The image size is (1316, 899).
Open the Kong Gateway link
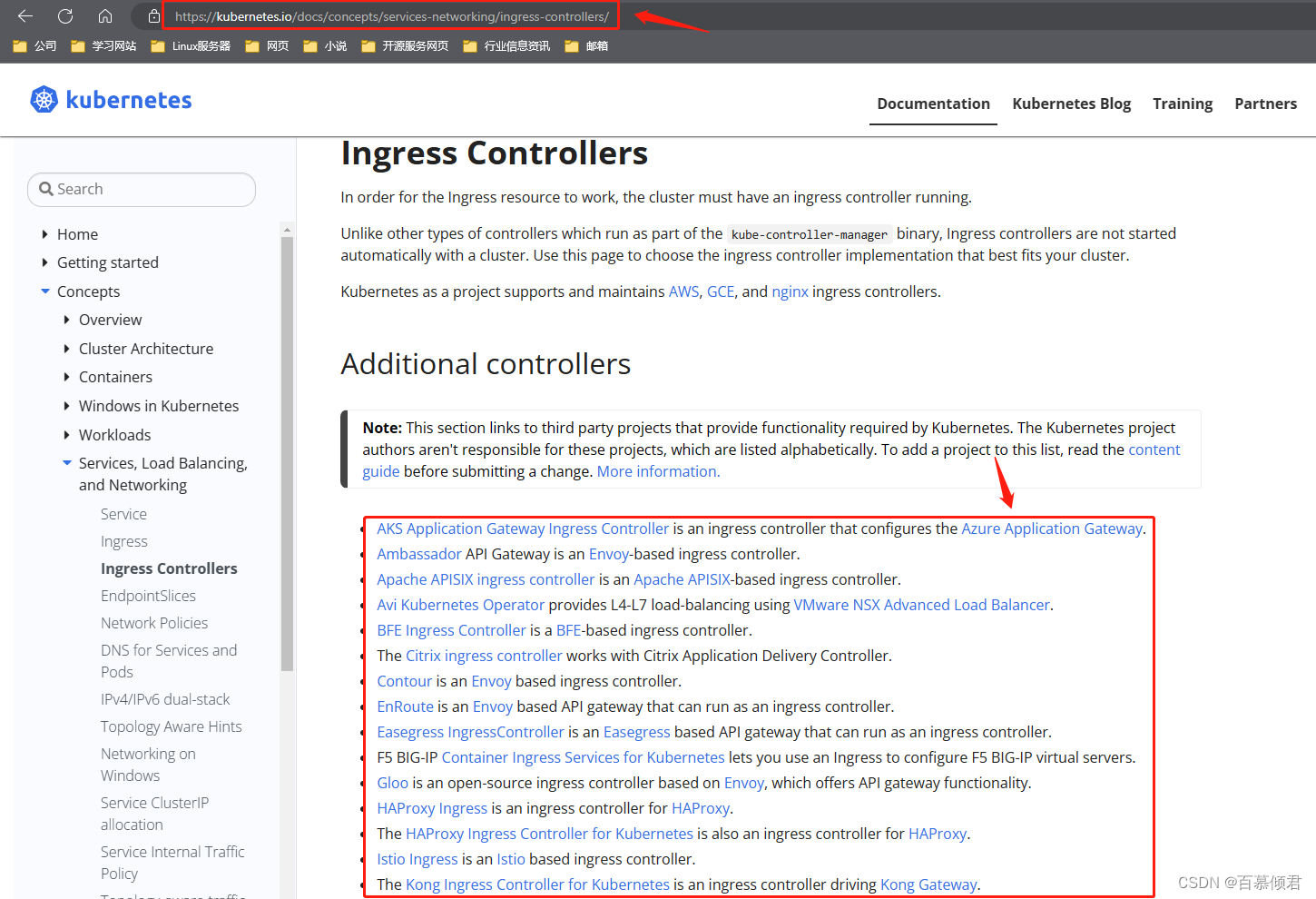pos(928,884)
